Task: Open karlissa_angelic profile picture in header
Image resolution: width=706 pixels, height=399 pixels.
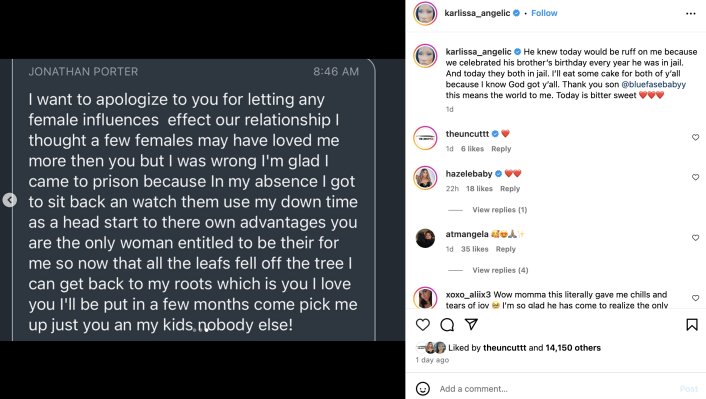Action: [x=425, y=14]
